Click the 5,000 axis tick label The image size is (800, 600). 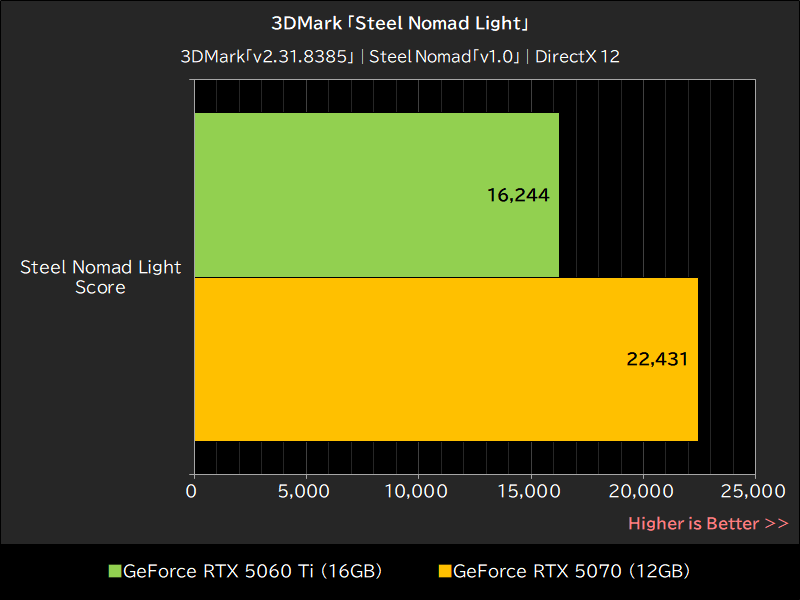(304, 492)
